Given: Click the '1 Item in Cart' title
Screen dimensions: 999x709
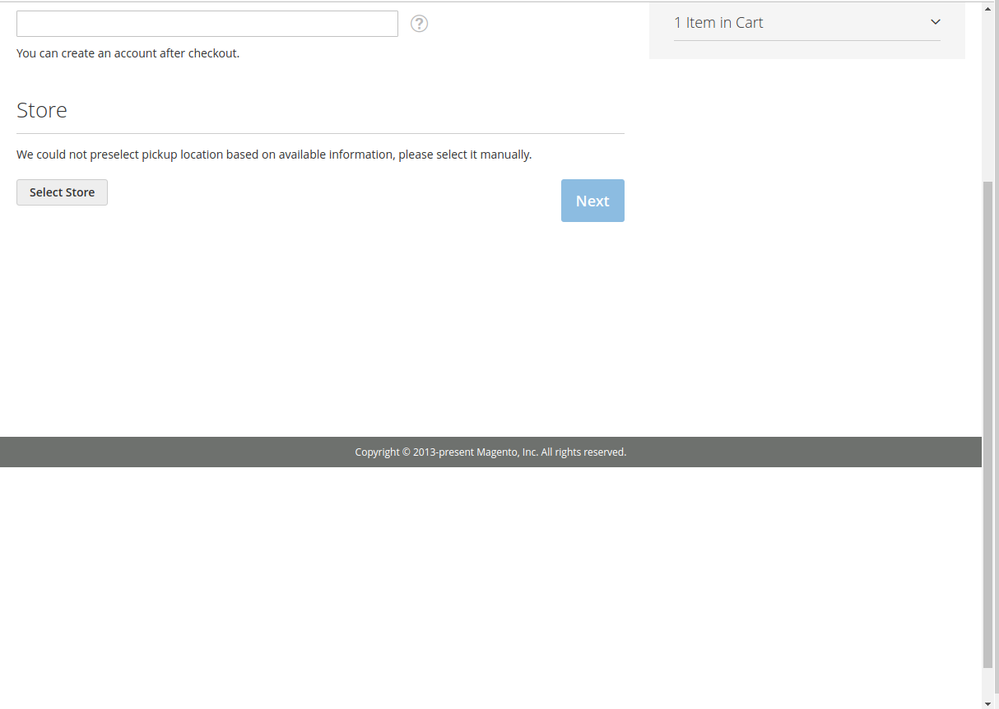Looking at the screenshot, I should (718, 23).
